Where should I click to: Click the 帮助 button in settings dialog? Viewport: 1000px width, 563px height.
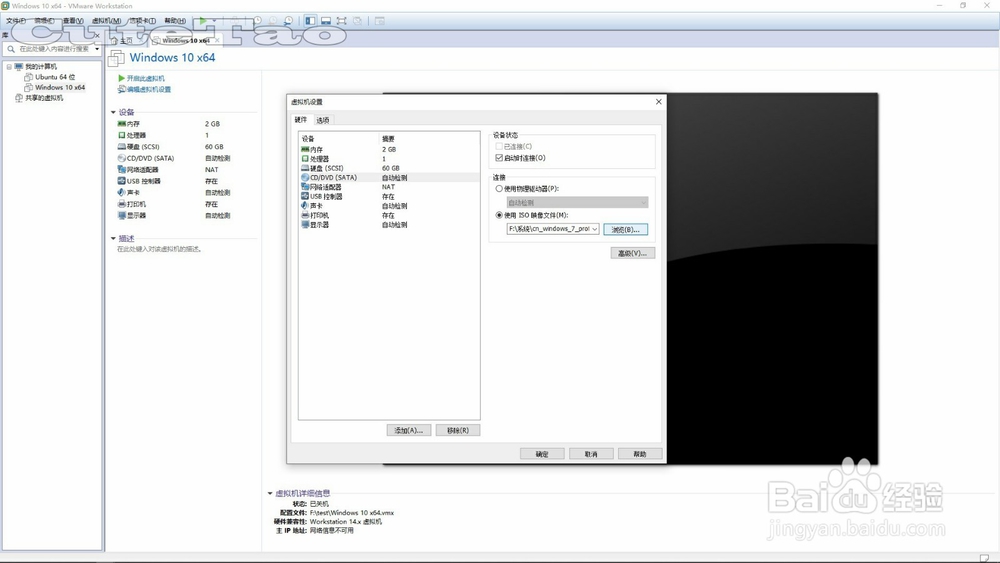click(640, 454)
